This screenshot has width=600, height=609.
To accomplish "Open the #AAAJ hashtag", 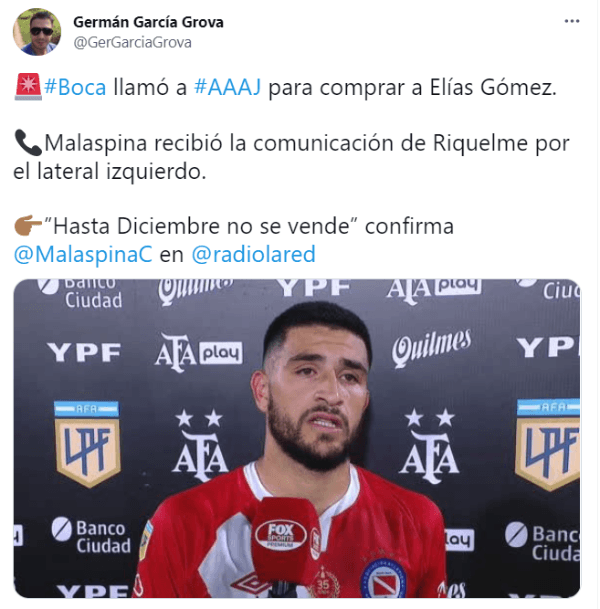I will click(x=227, y=87).
